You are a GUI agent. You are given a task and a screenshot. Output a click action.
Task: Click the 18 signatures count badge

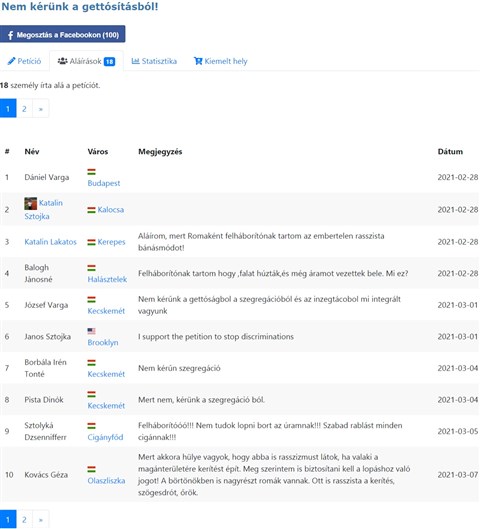109,61
